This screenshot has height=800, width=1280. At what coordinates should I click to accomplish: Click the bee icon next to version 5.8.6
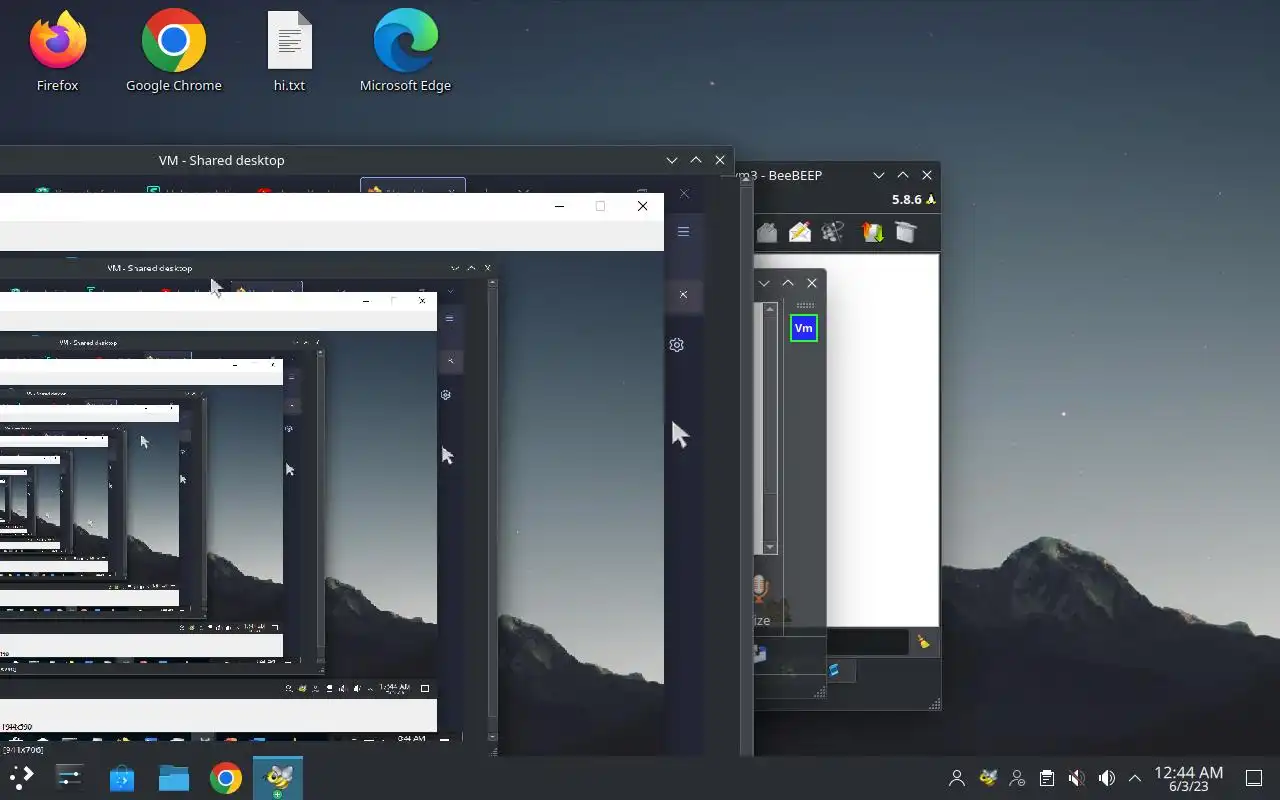click(x=931, y=199)
